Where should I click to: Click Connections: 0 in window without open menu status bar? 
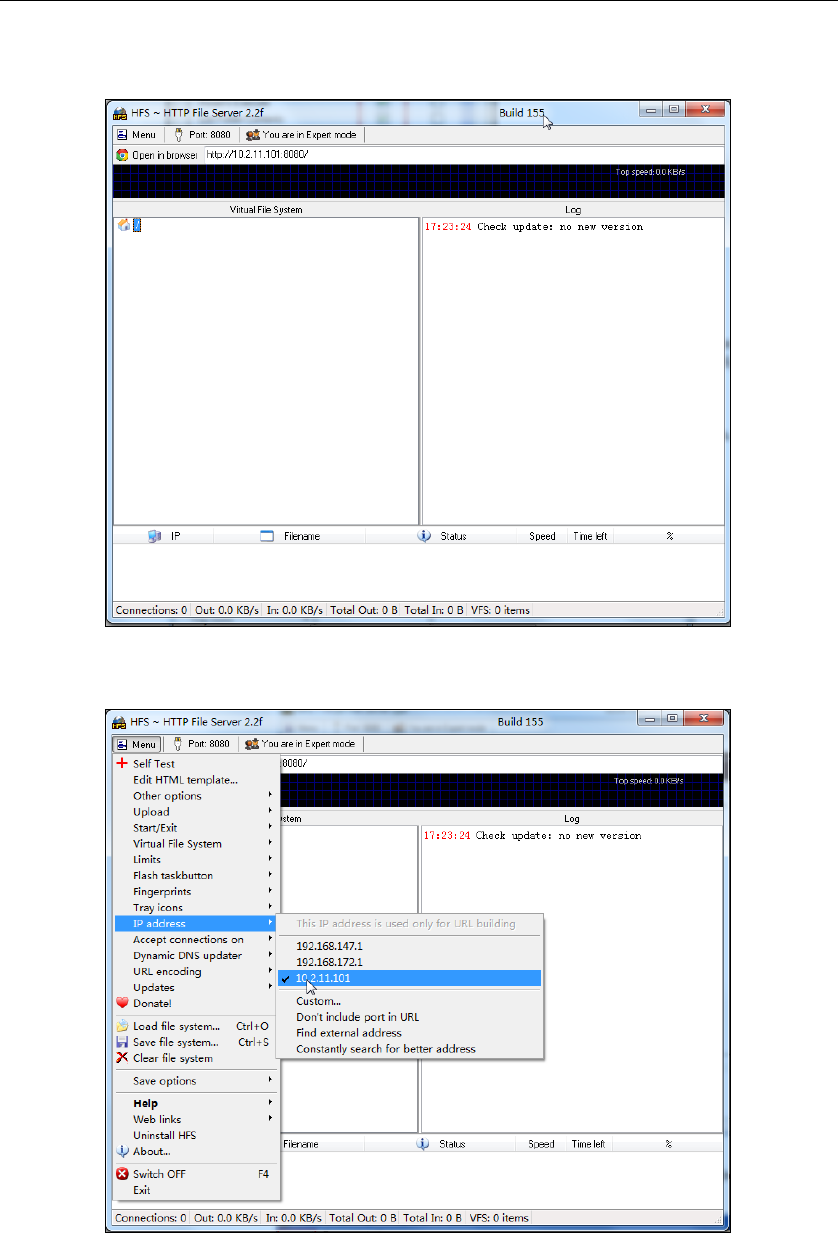150,610
